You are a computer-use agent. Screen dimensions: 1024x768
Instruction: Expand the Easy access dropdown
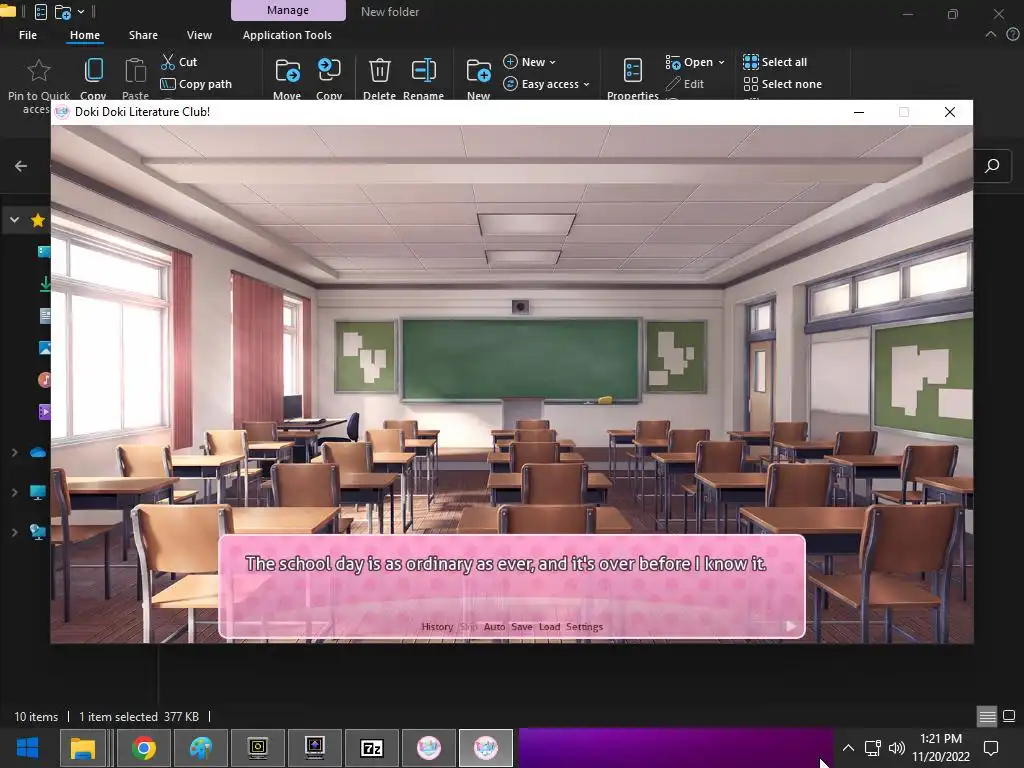click(x=547, y=84)
